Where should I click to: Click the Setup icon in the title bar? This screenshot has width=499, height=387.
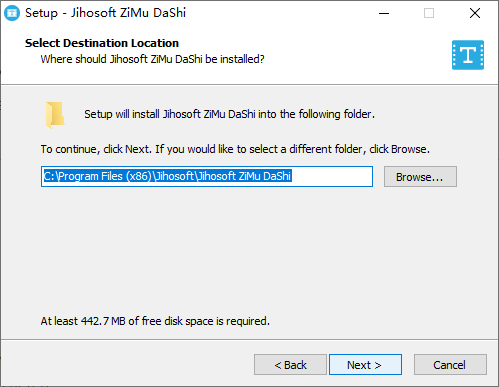[x=12, y=13]
